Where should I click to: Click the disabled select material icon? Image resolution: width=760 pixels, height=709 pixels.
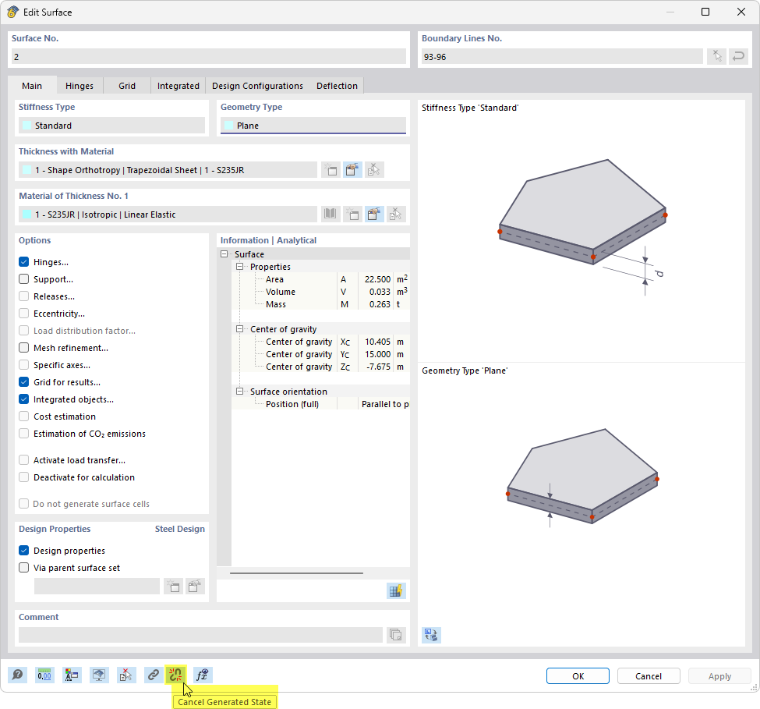(x=396, y=214)
